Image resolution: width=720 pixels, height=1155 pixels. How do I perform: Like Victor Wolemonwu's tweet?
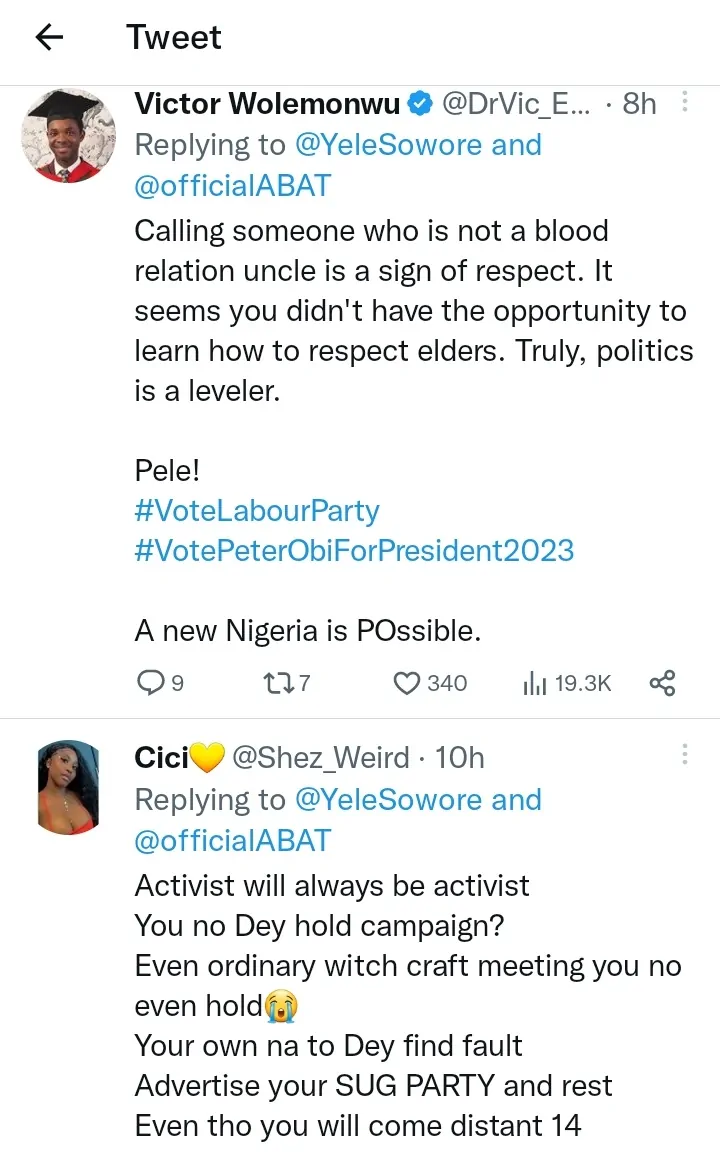[406, 683]
